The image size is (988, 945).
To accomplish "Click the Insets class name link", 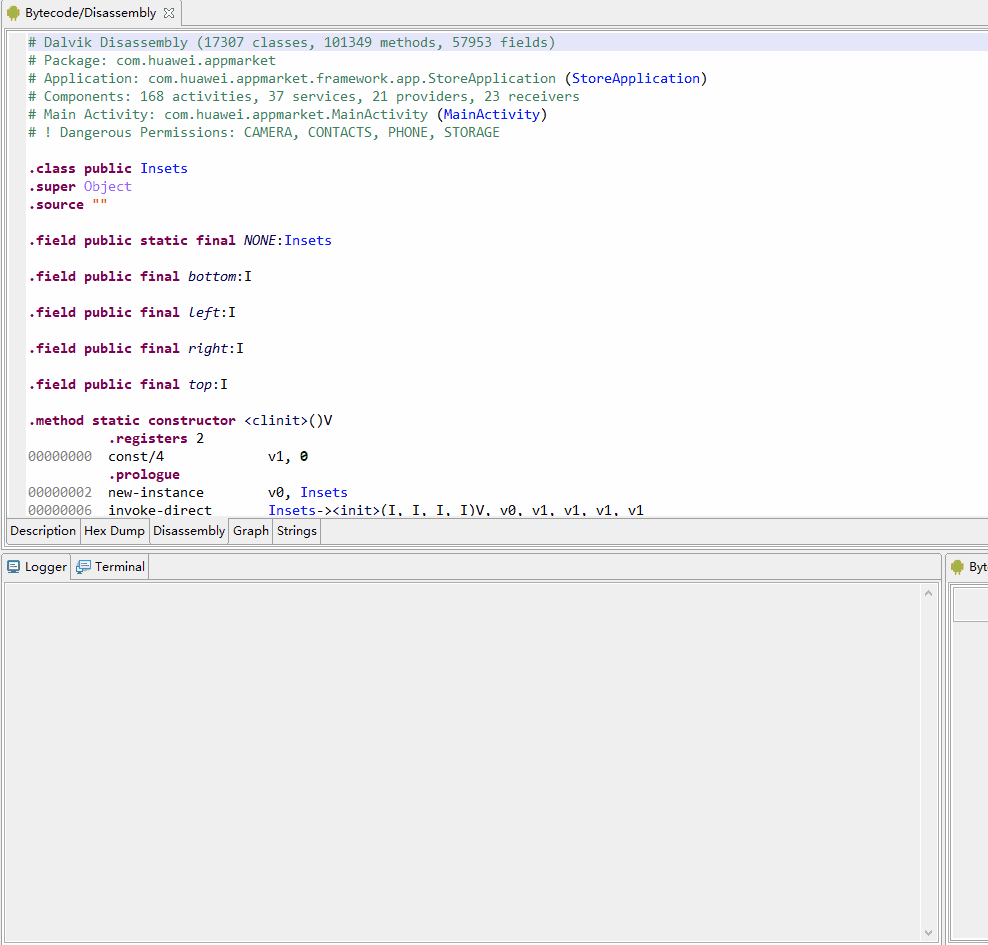I will point(164,168).
